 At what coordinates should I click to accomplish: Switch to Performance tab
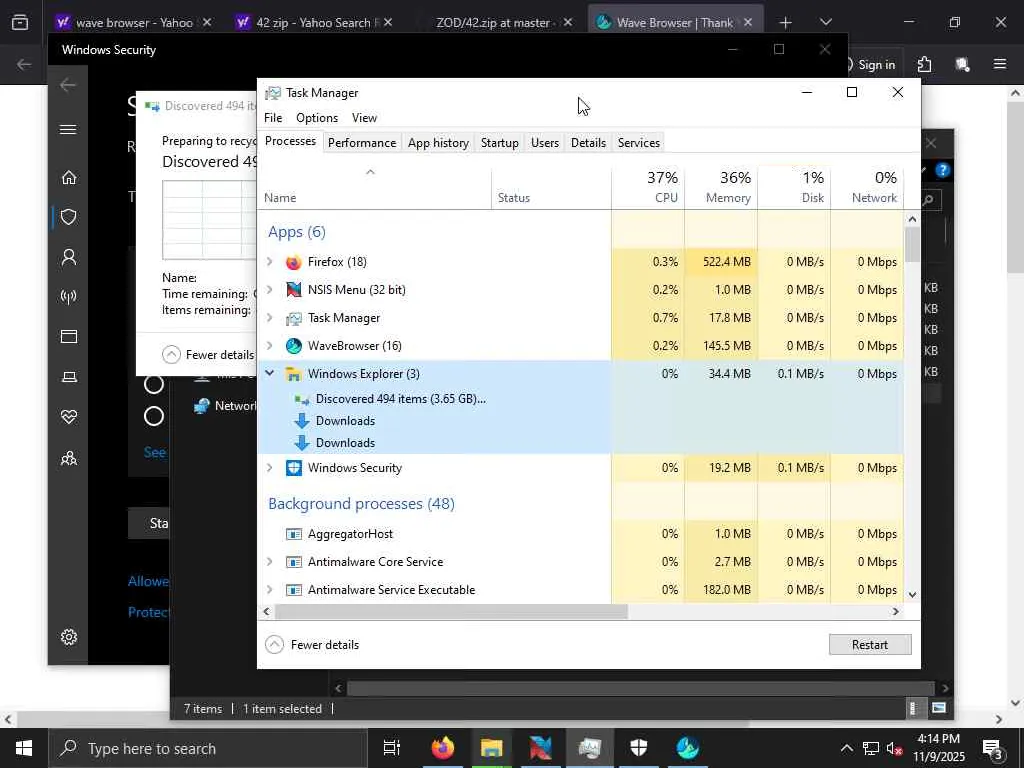pos(362,142)
